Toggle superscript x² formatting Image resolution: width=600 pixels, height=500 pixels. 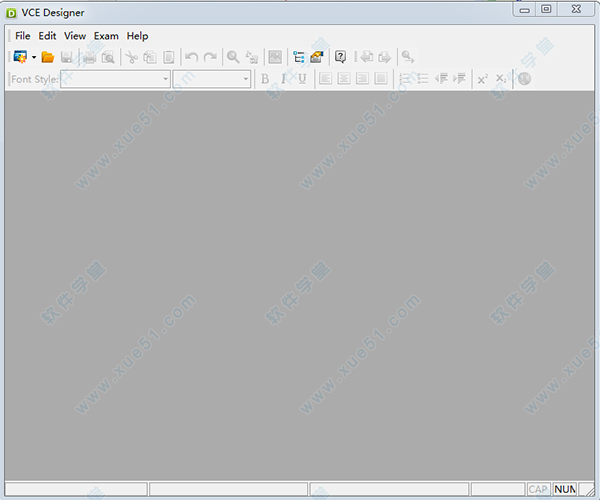pyautogui.click(x=483, y=79)
